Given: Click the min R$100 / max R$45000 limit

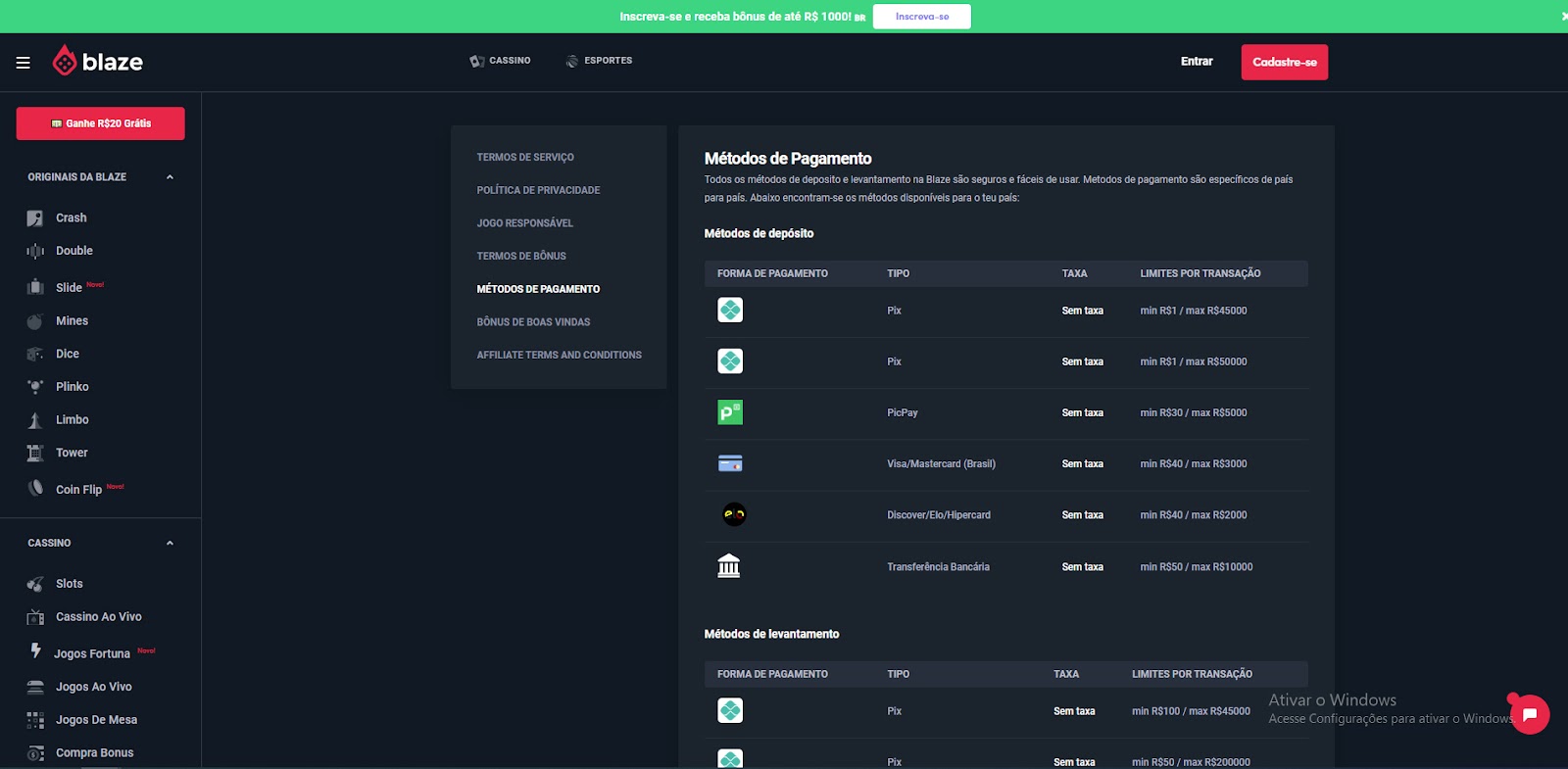Looking at the screenshot, I should point(1191,711).
